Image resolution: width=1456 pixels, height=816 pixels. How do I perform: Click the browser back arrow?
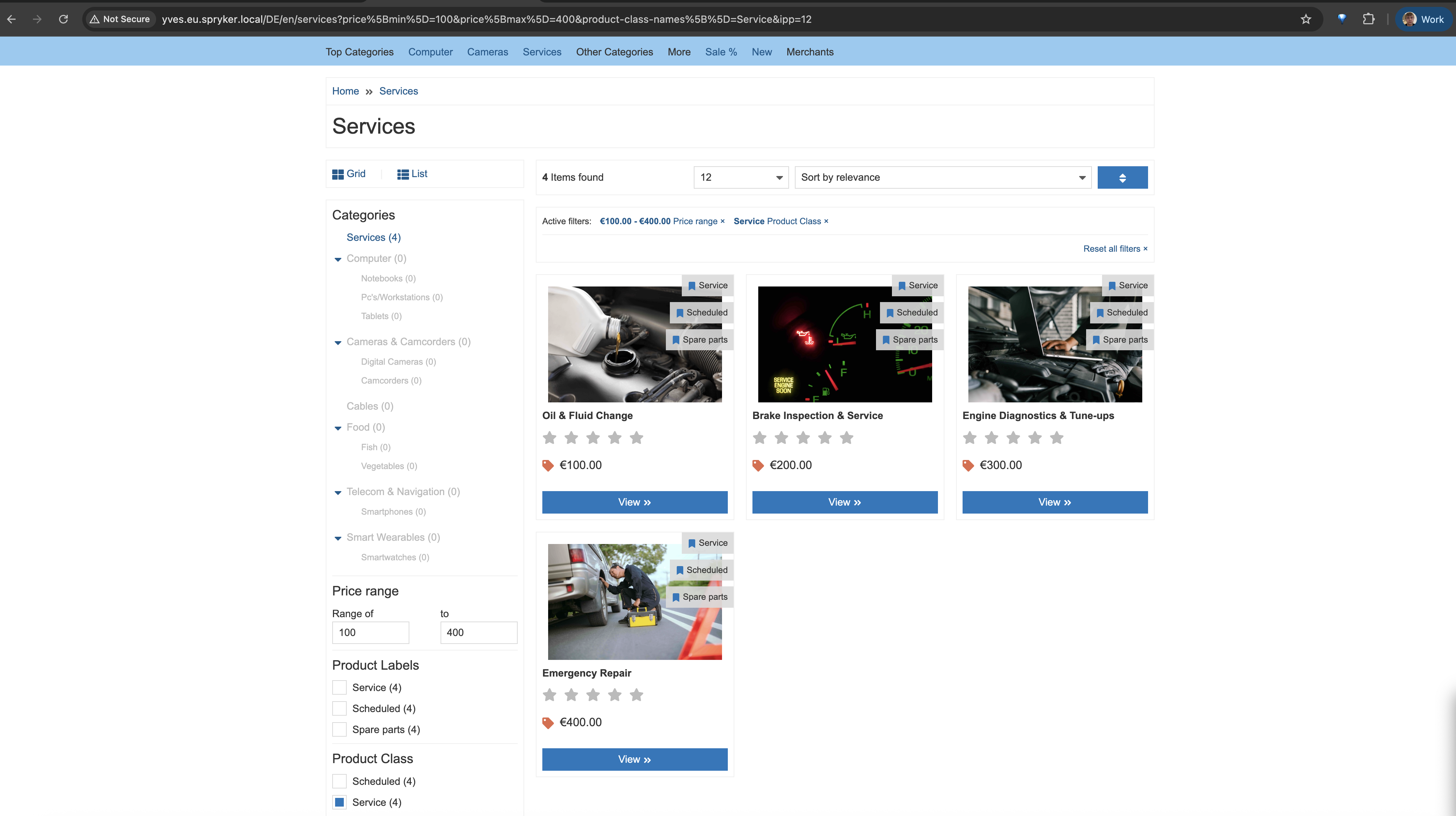[x=11, y=18]
